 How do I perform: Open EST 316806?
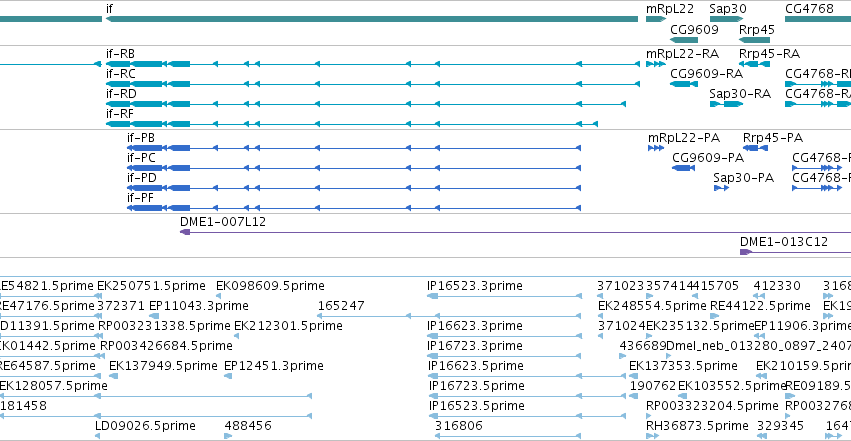(x=459, y=426)
